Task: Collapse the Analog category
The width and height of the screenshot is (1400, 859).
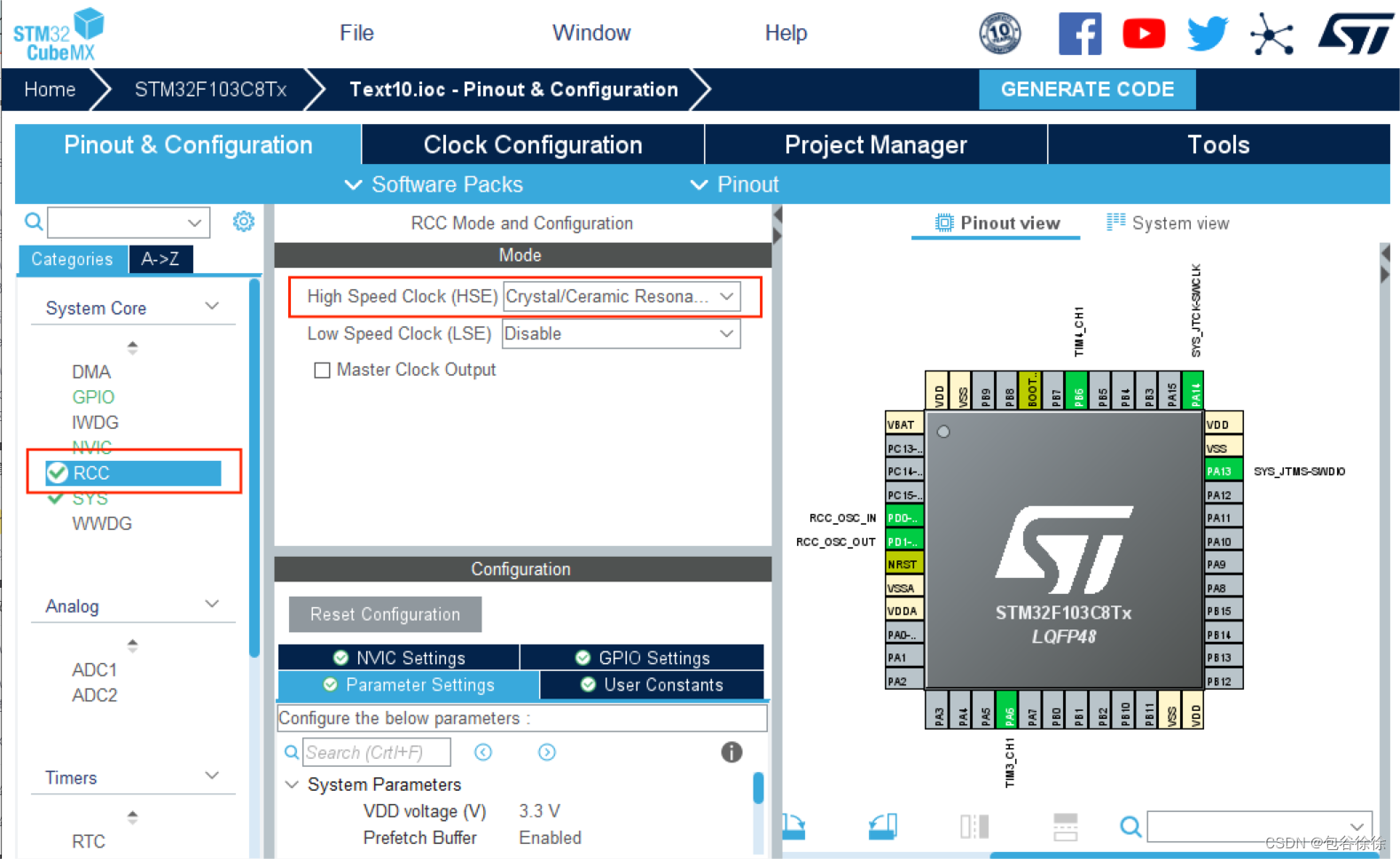Action: pyautogui.click(x=212, y=605)
